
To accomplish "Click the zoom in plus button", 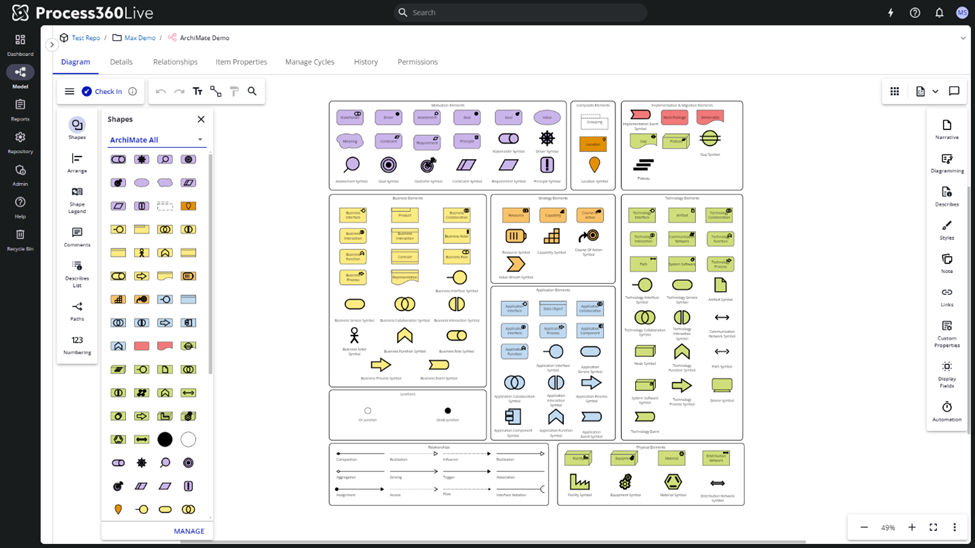I will tap(911, 527).
